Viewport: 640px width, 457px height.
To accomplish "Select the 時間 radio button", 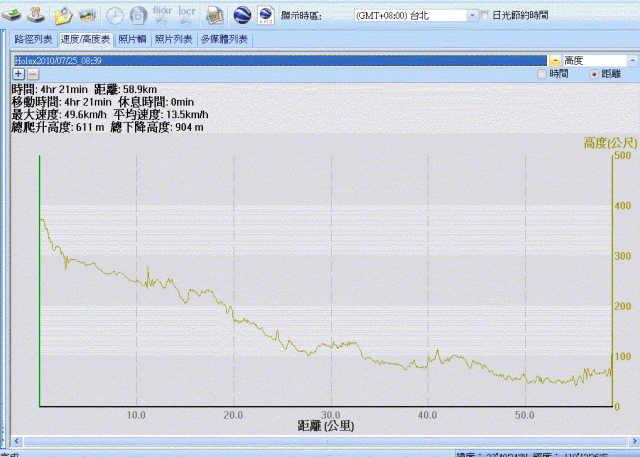I will tap(542, 74).
